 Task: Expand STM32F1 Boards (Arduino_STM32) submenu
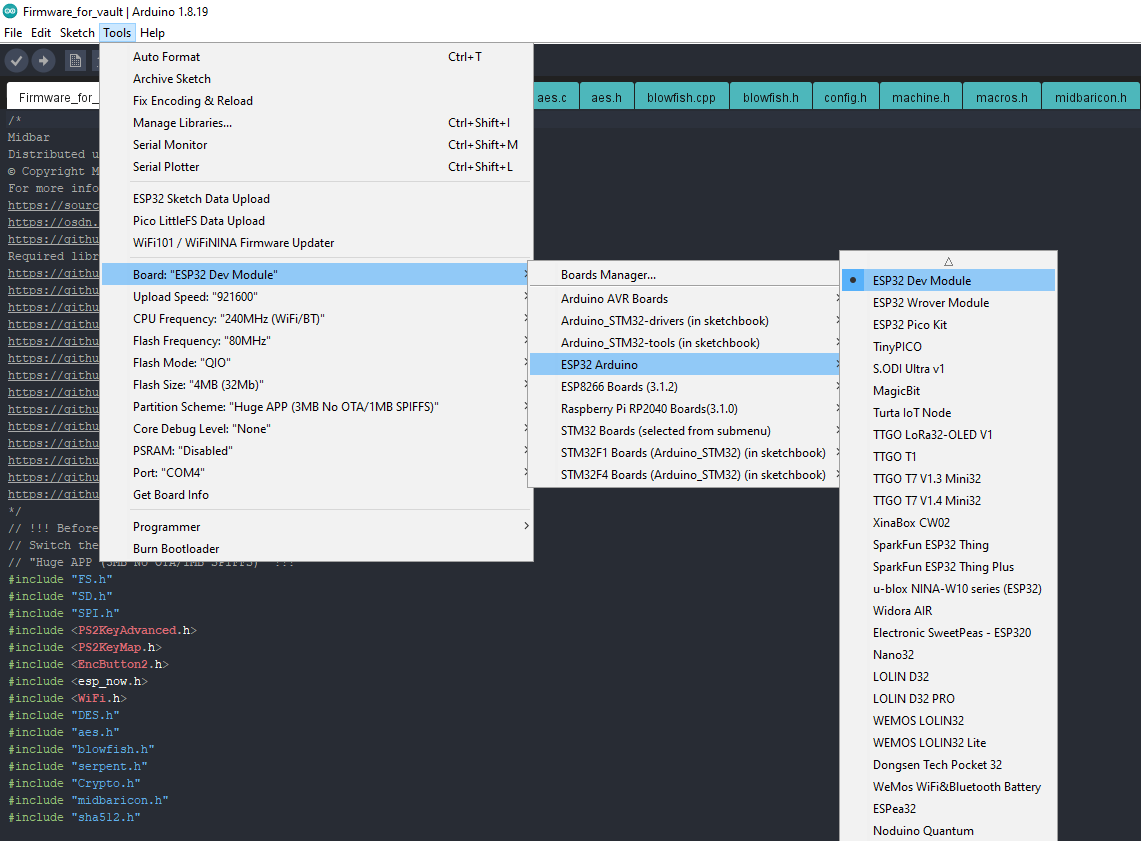tap(684, 453)
